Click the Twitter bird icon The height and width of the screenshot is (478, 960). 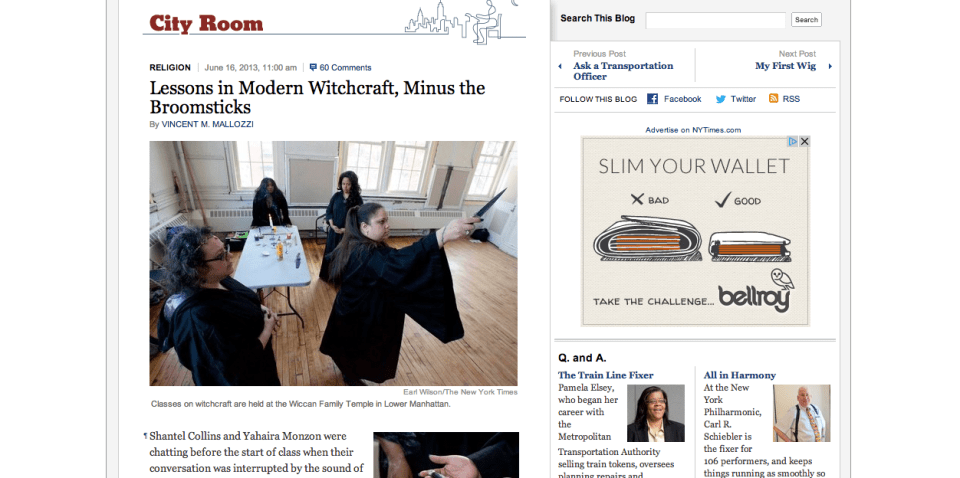pyautogui.click(x=721, y=99)
